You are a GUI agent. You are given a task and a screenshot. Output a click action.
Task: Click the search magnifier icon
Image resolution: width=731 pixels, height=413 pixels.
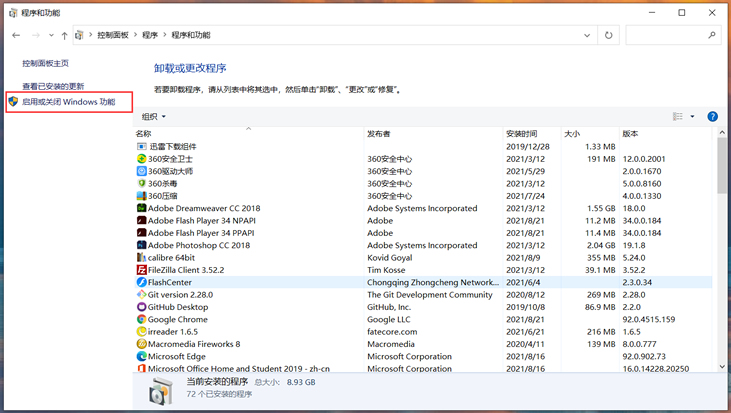point(711,35)
